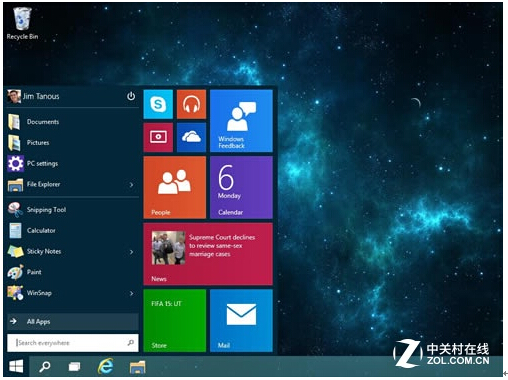Click the News tile photo thumbnail
The height and width of the screenshot is (380, 508).
[x=168, y=248]
